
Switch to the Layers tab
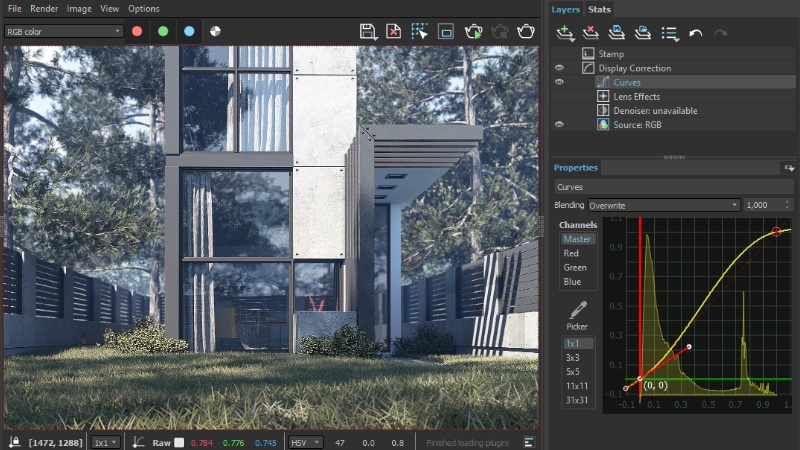click(565, 9)
